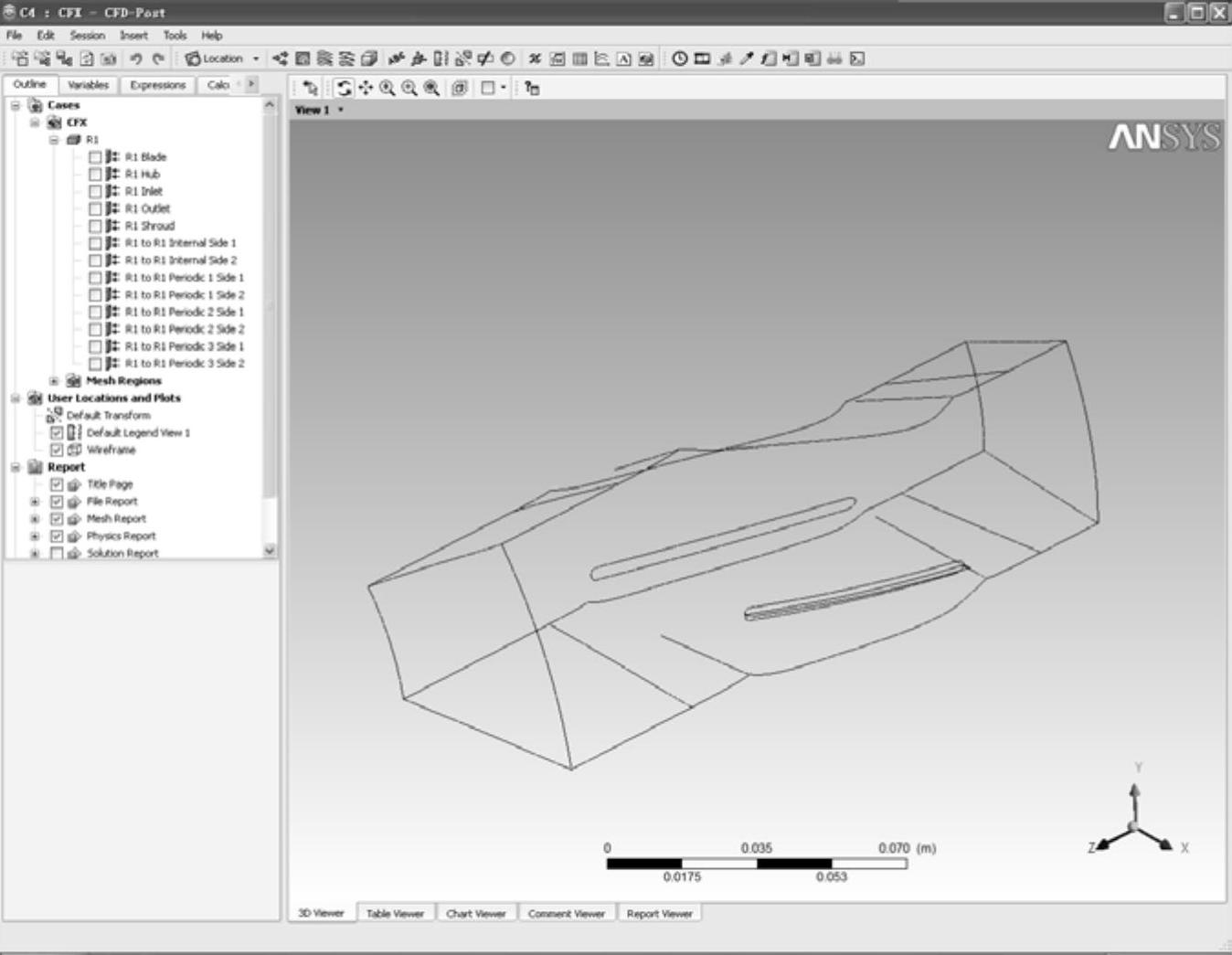Toggle the Default Legend View 1 checkbox
Screen dimensions: 1232x955
(57, 432)
